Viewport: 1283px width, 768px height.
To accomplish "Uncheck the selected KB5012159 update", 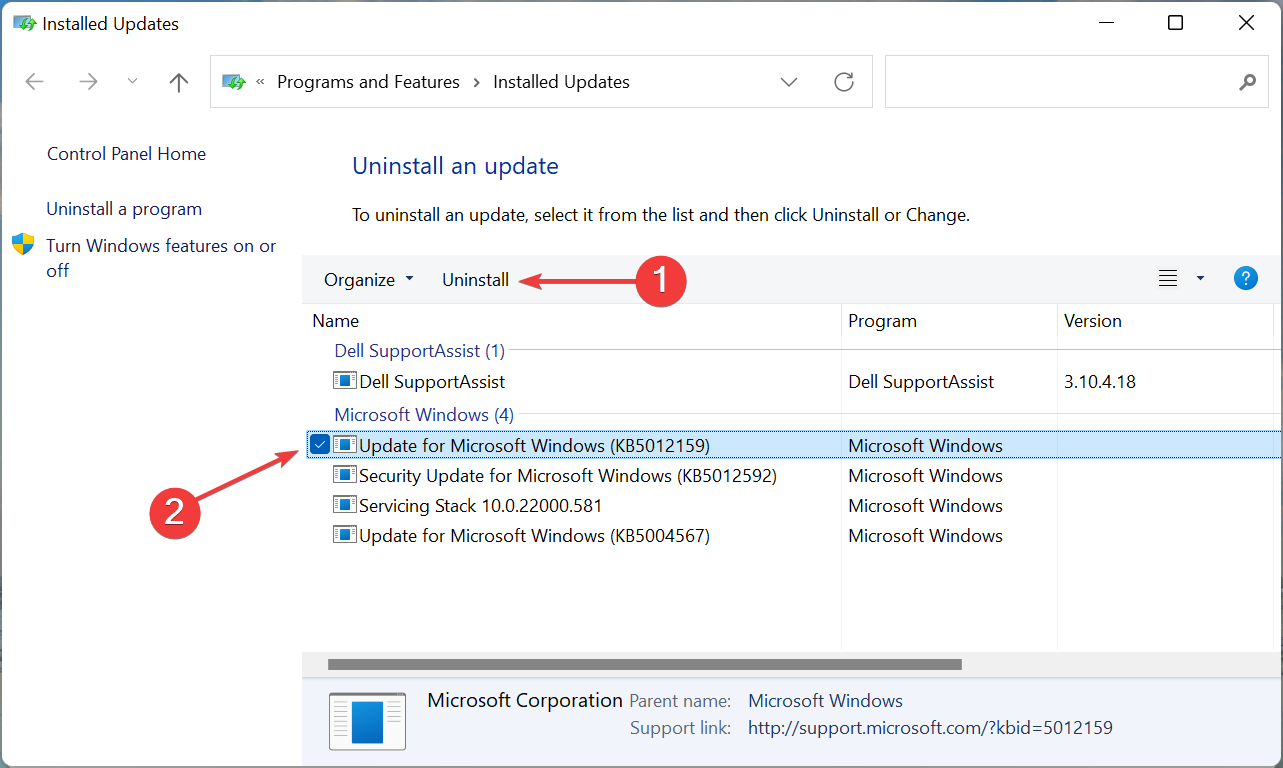I will pos(319,443).
